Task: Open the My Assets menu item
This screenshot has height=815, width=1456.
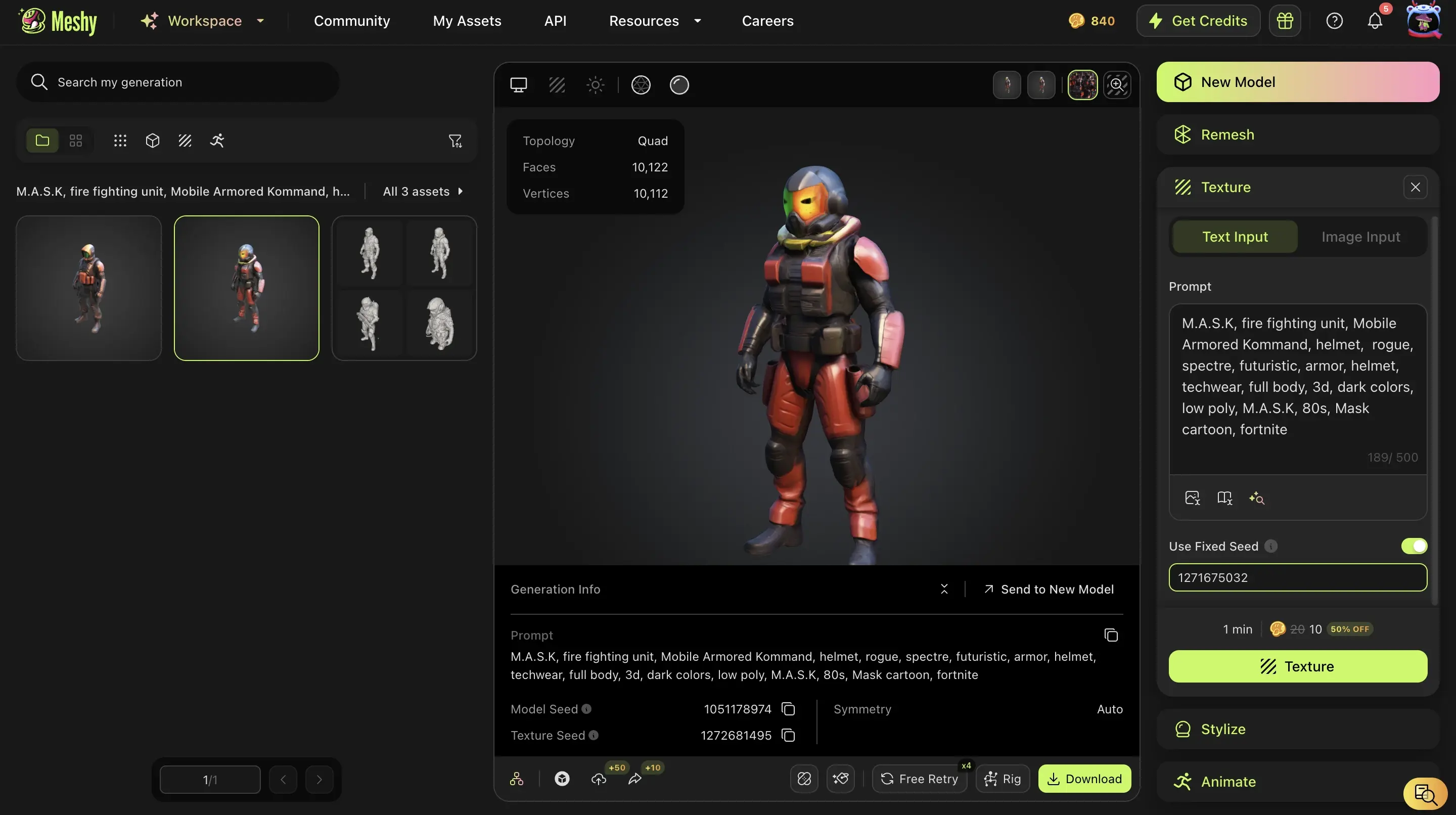Action: 467,21
